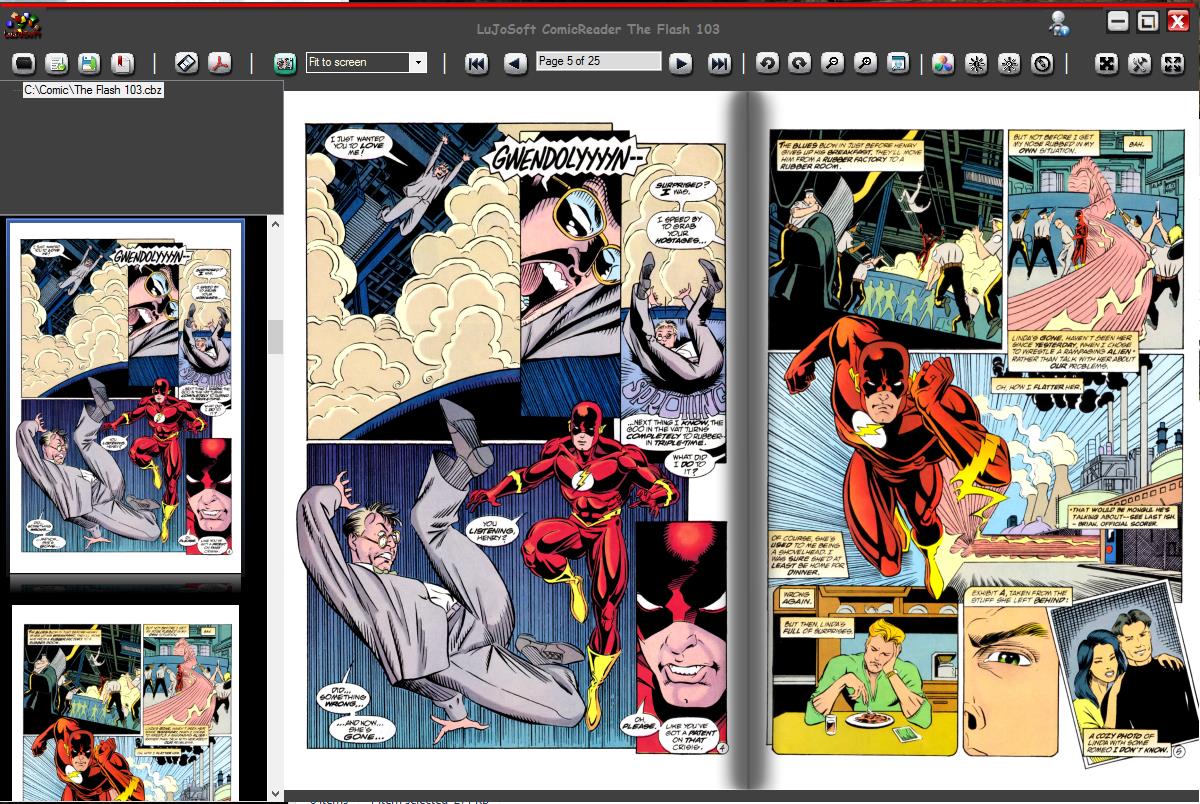1200x804 pixels.
Task: Click the four-arrow cross icon
Action: pos(1106,63)
